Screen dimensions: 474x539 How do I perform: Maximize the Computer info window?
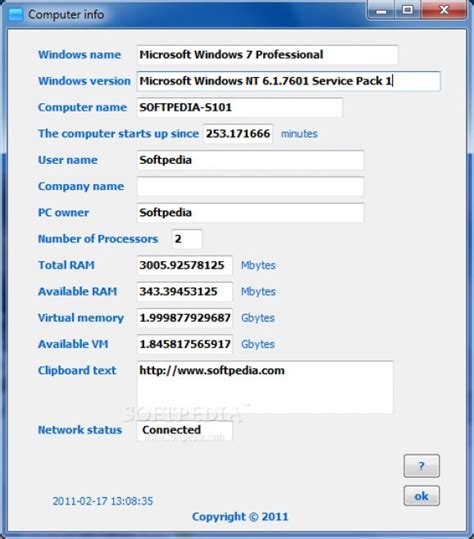[408, 10]
